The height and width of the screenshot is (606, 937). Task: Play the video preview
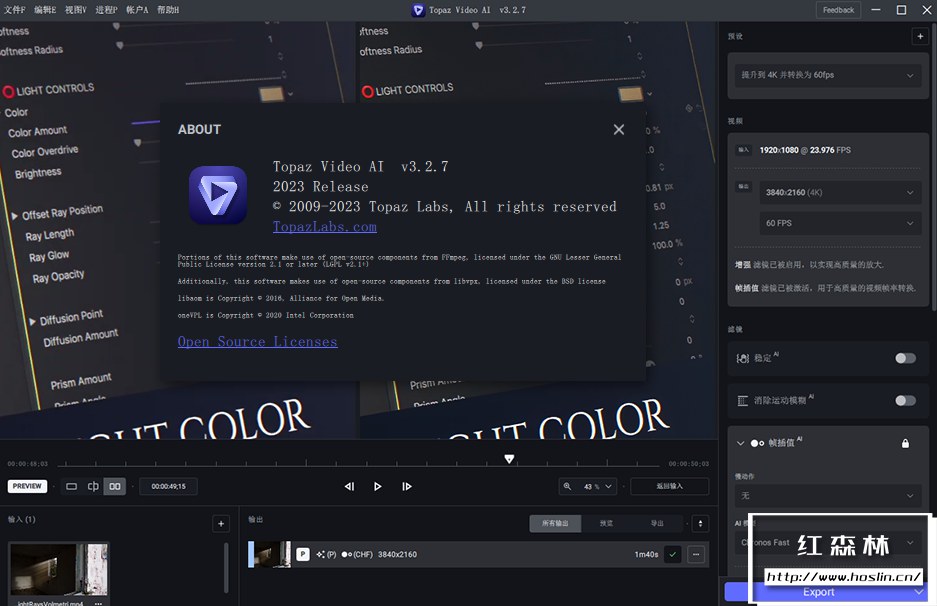click(x=378, y=486)
